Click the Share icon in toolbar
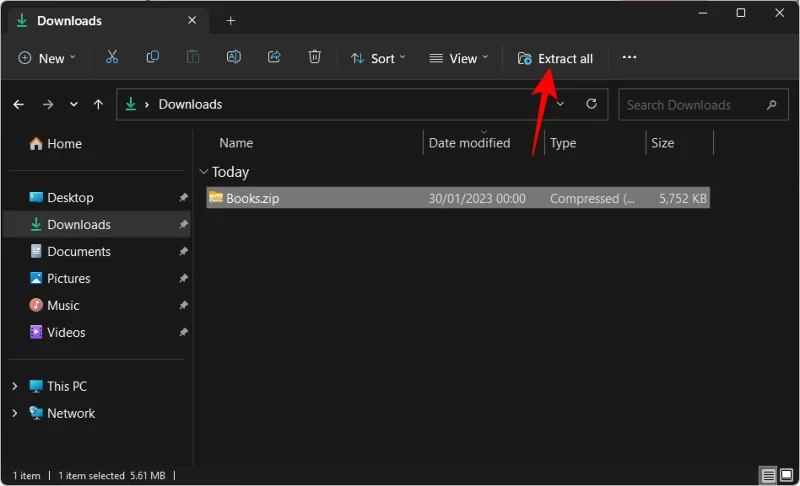This screenshot has height=486, width=800. click(274, 58)
